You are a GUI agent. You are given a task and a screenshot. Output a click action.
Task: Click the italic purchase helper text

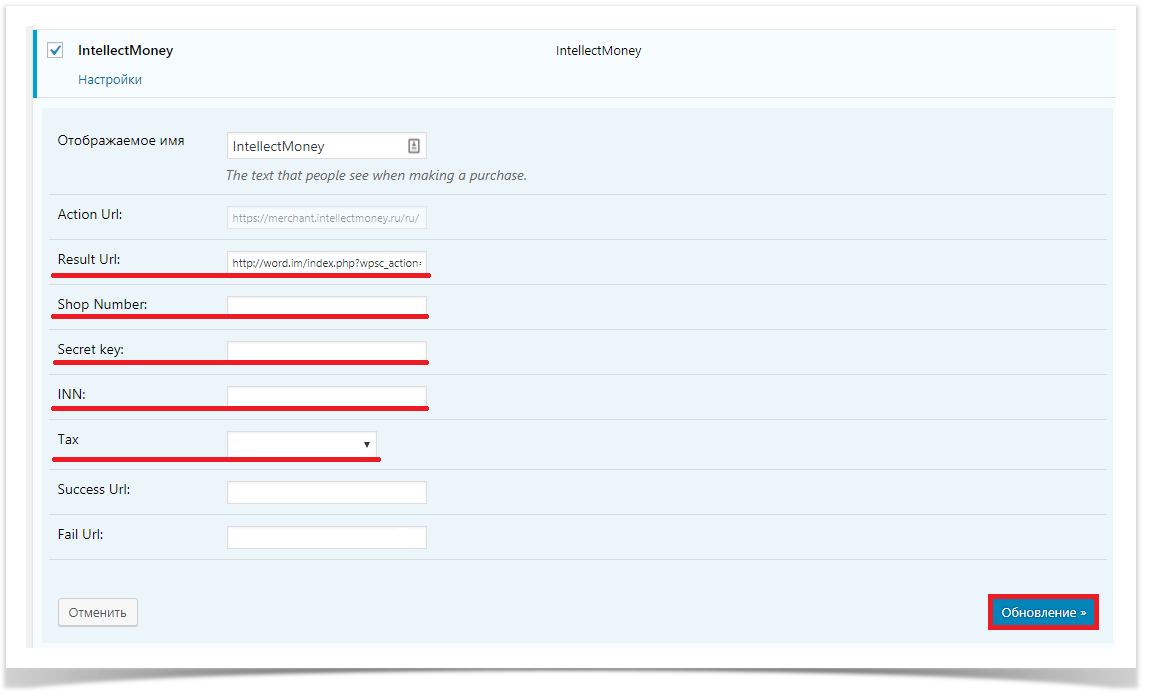click(376, 176)
